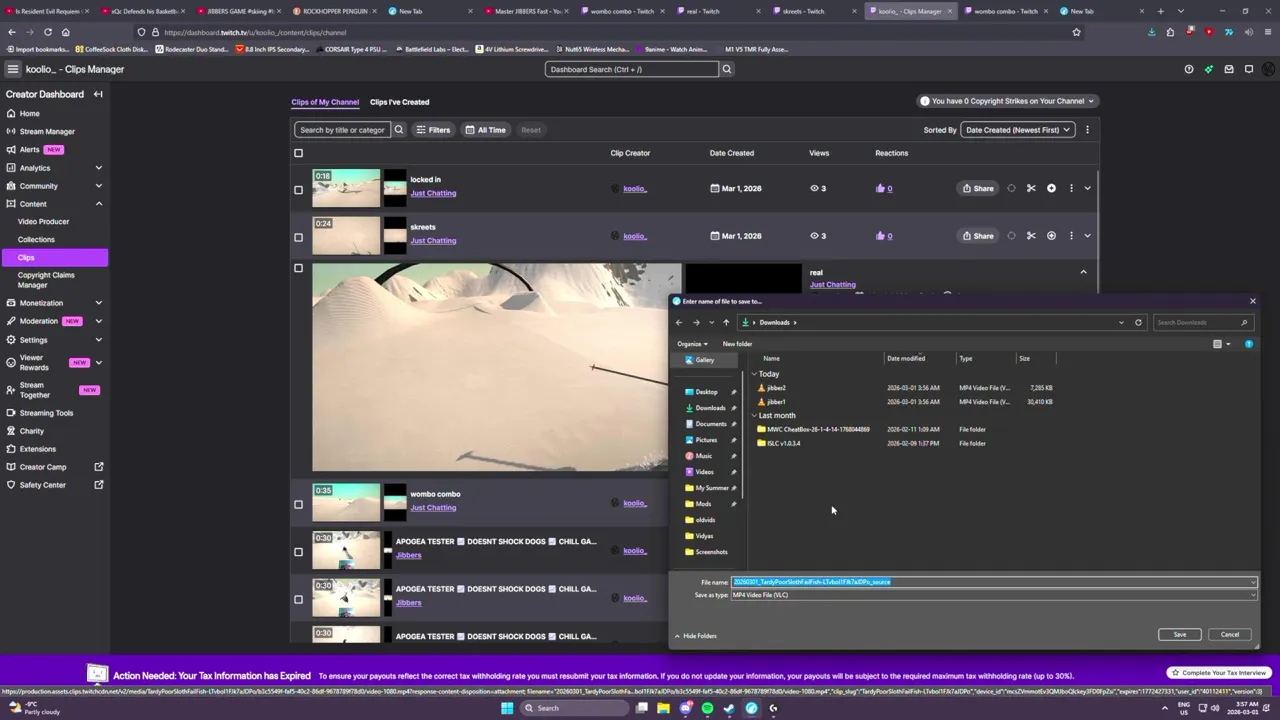Tick the checkbox for wombo combo clip

[x=298, y=505]
